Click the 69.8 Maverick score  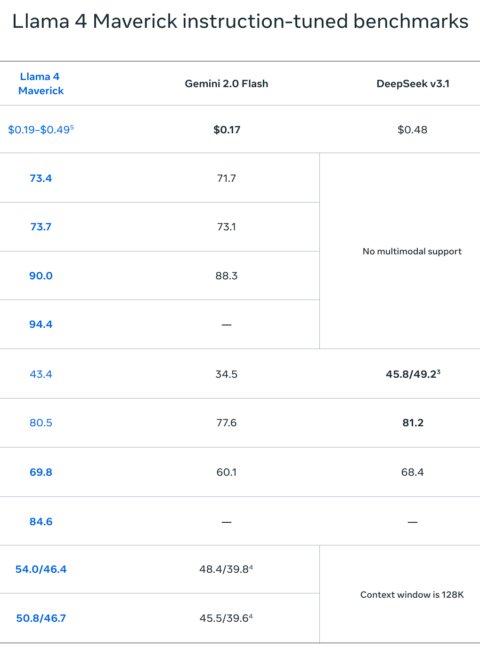click(x=41, y=472)
